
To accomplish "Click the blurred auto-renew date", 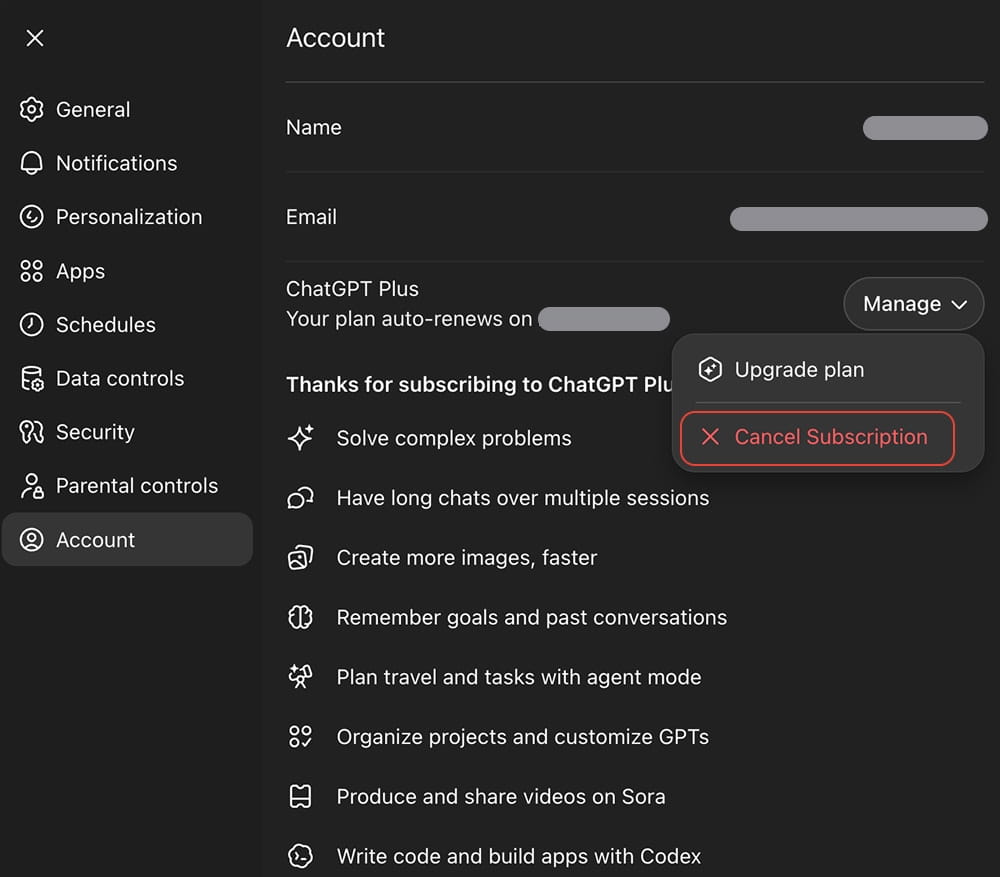I will pyautogui.click(x=604, y=319).
